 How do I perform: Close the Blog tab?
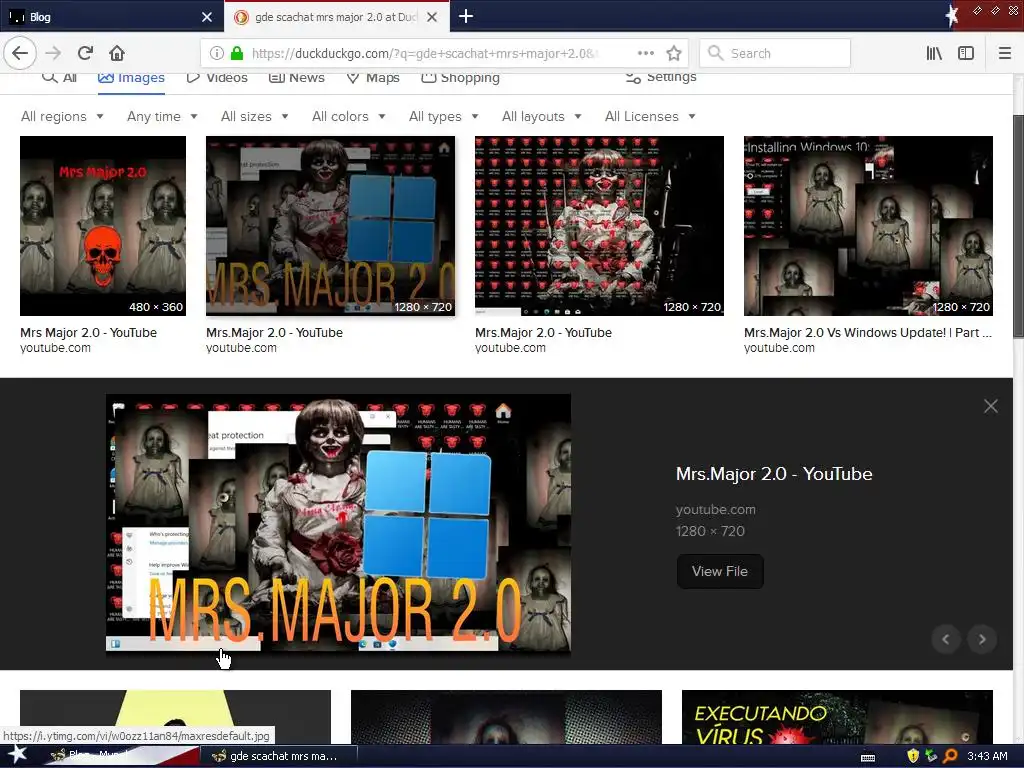(207, 17)
